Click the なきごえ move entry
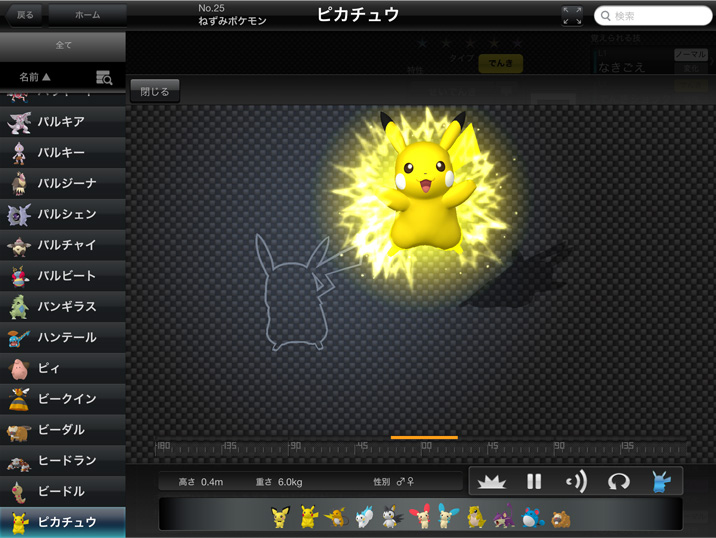 [621, 68]
